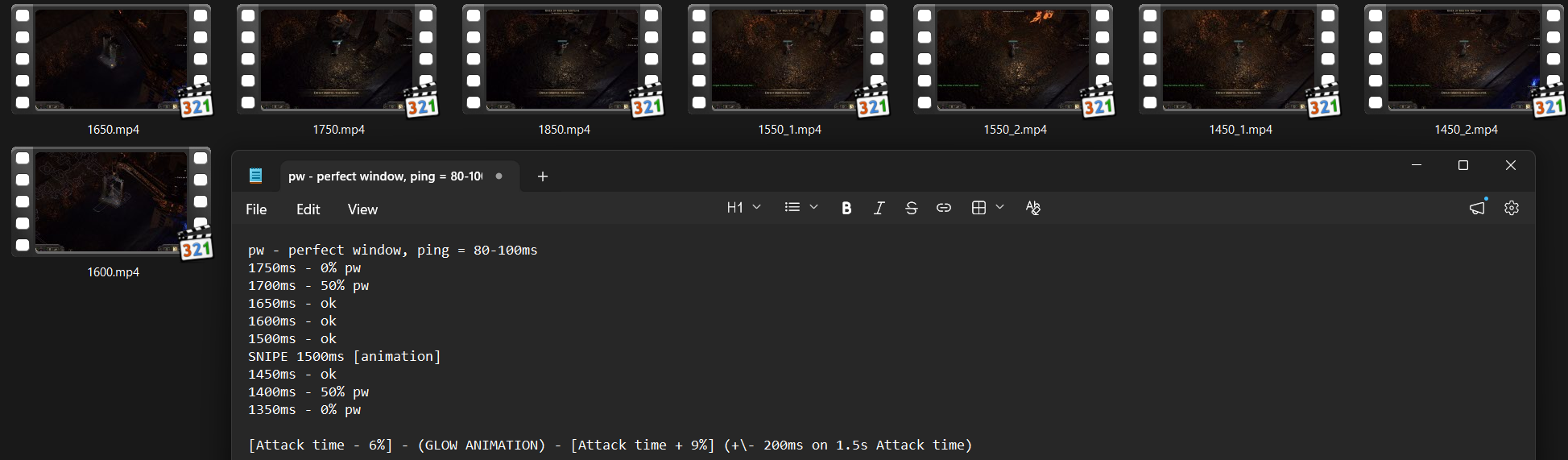
Task: Expand the H1 heading dropdown
Action: 744,208
